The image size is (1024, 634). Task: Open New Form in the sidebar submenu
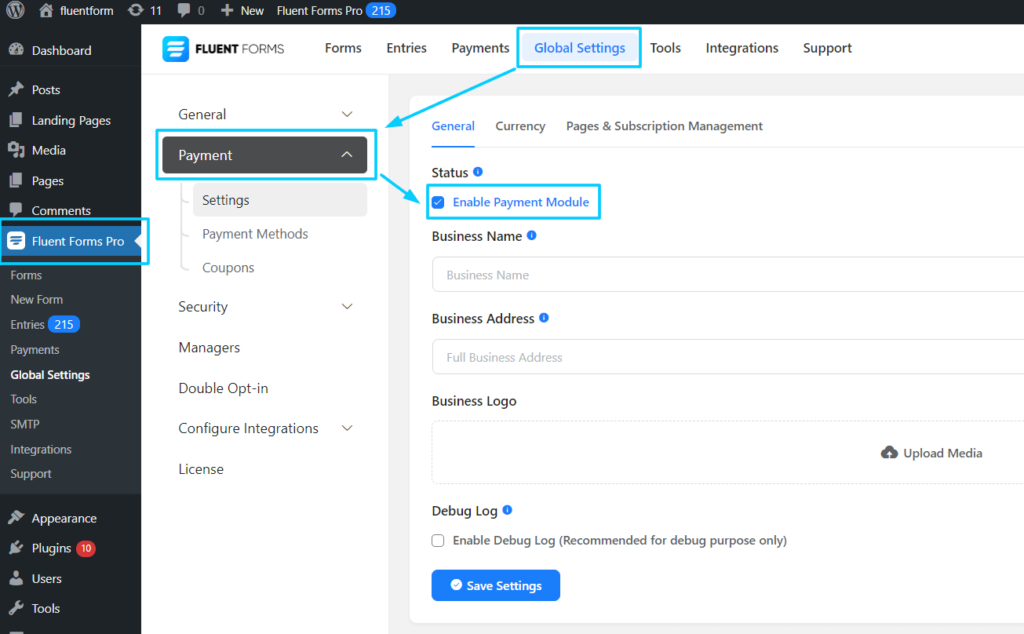coord(37,300)
